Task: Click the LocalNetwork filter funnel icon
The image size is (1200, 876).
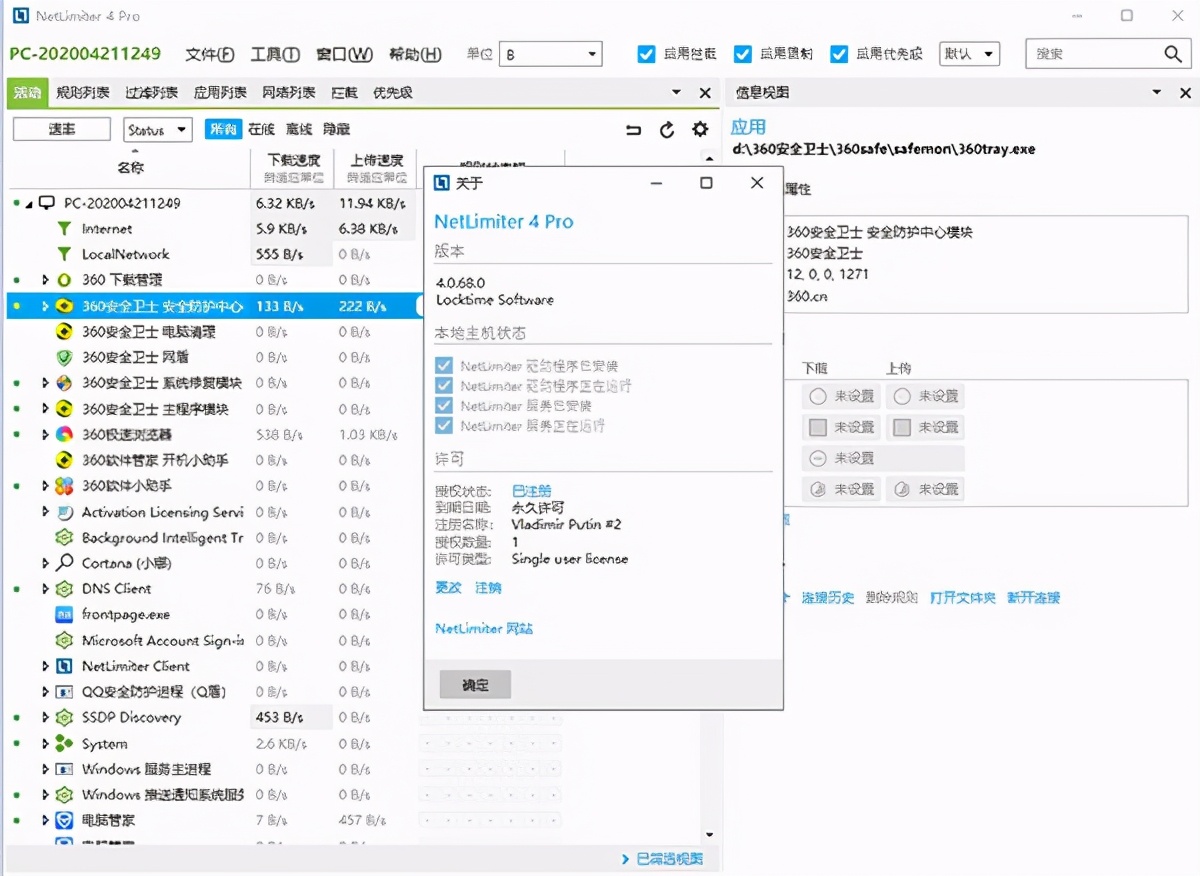Action: pyautogui.click(x=64, y=254)
